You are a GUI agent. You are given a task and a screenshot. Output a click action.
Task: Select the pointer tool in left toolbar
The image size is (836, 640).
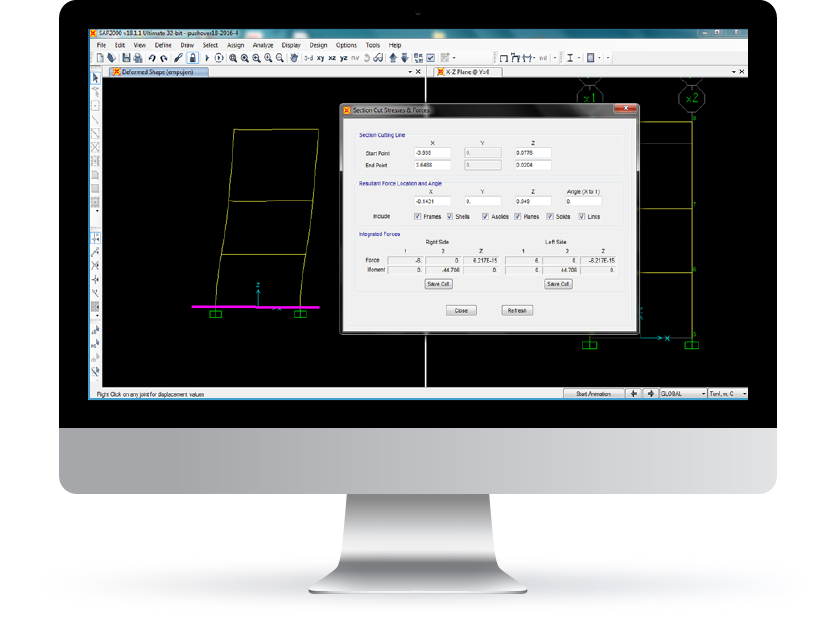[x=95, y=78]
